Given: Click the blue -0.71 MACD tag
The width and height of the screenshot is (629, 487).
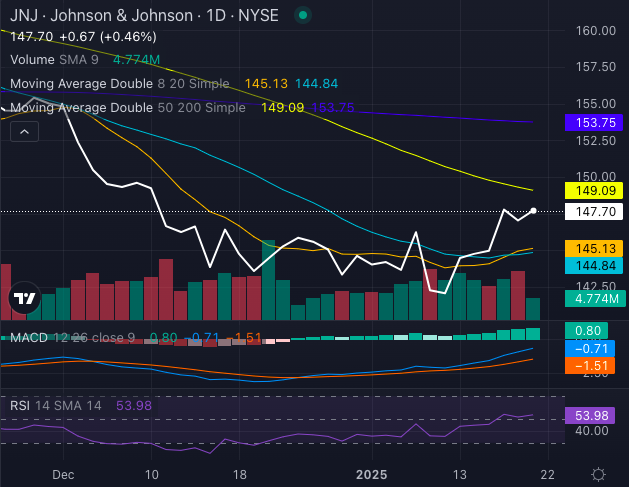Looking at the screenshot, I should [593, 349].
